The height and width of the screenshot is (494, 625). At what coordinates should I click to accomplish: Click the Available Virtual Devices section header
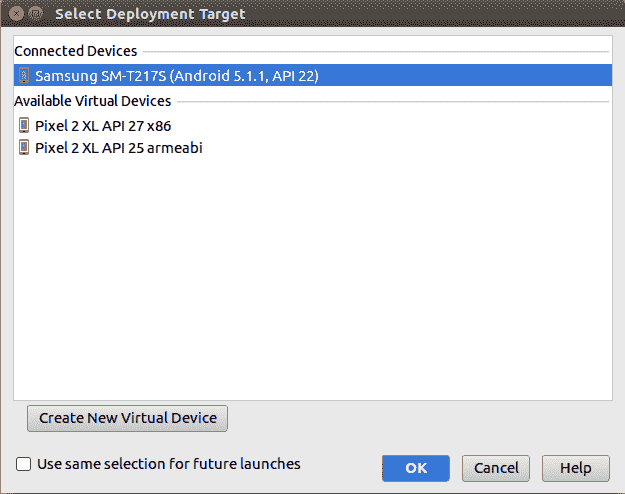tap(93, 101)
